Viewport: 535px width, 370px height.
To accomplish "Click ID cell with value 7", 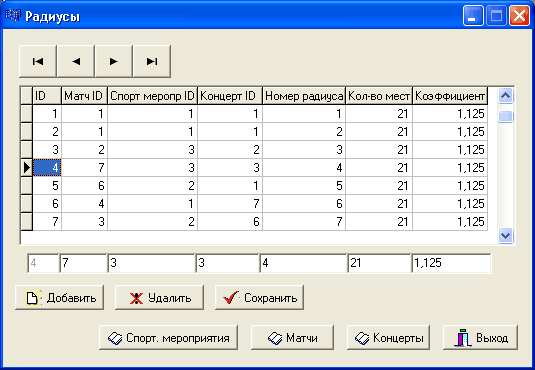I will tap(47, 222).
